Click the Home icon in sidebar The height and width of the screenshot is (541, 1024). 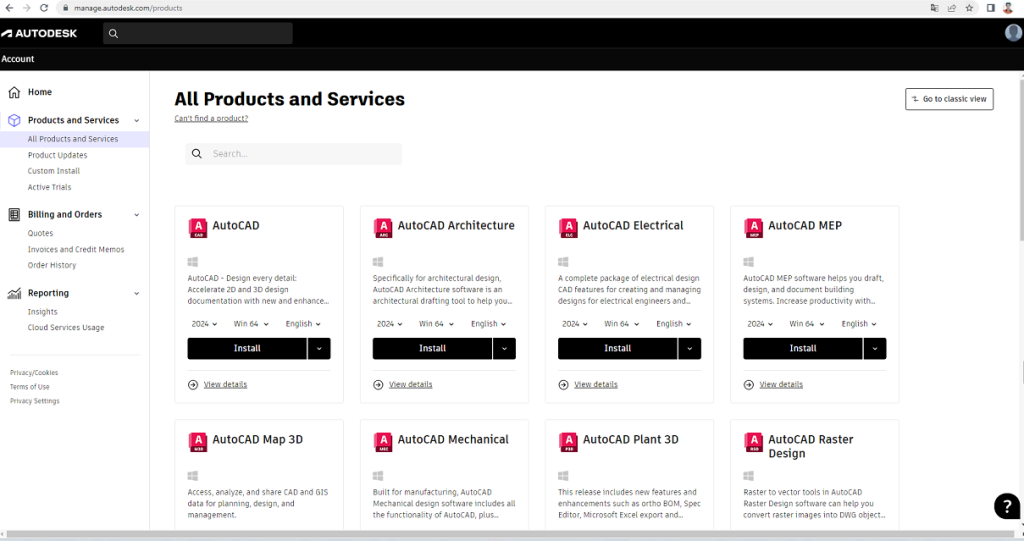(x=14, y=92)
